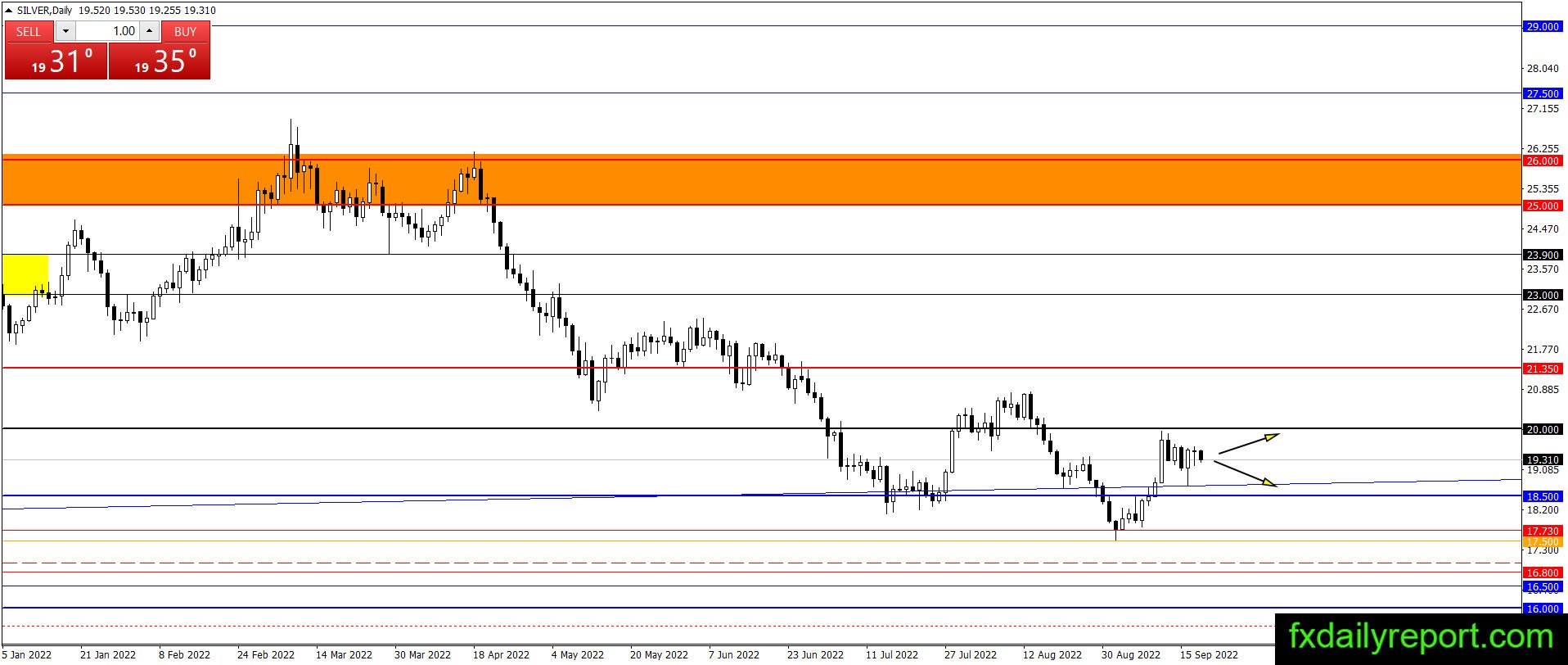Click the 23.900 price level label
This screenshot has height=665, width=1568.
[1543, 255]
